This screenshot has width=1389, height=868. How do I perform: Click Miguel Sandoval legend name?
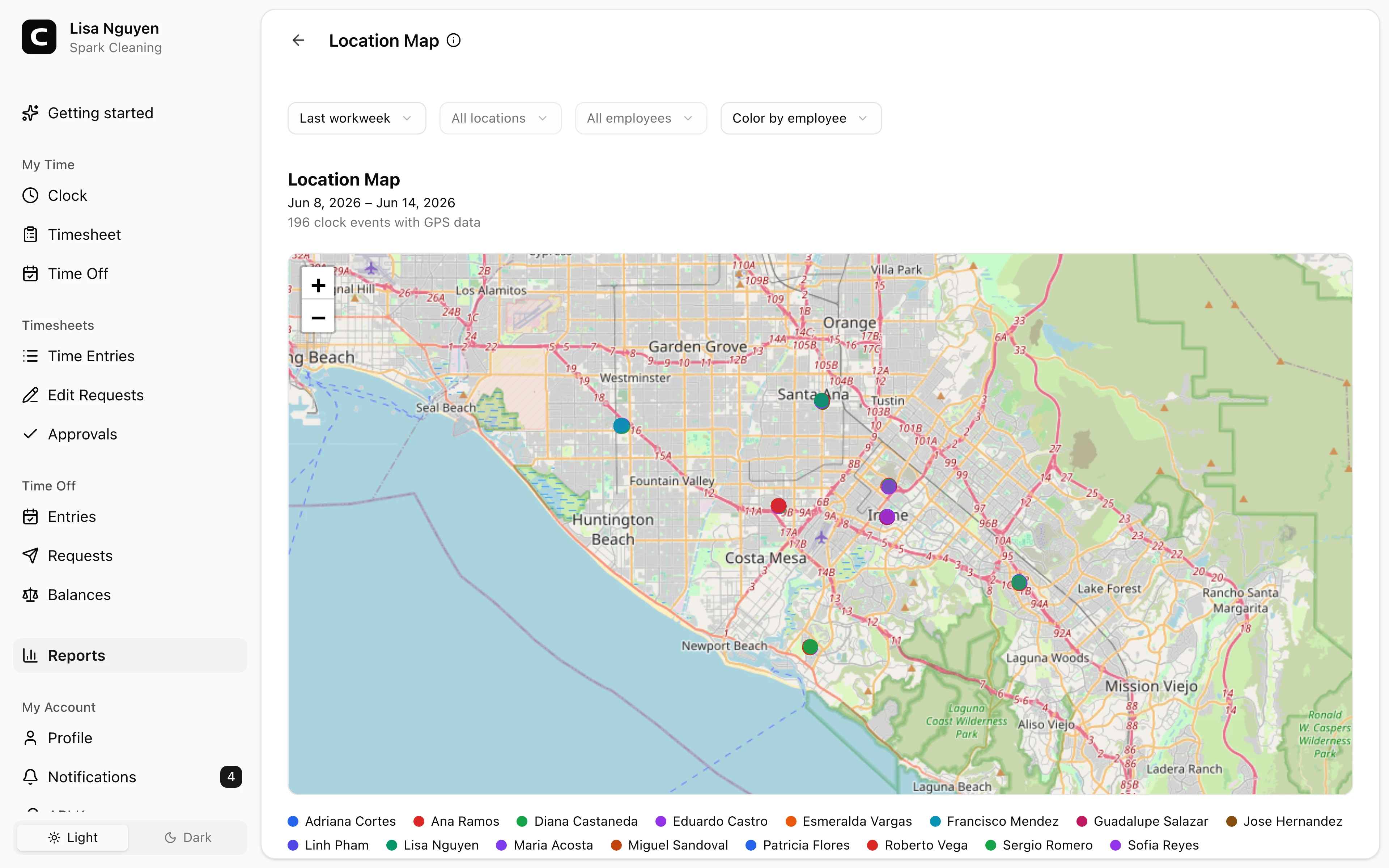[678, 846]
